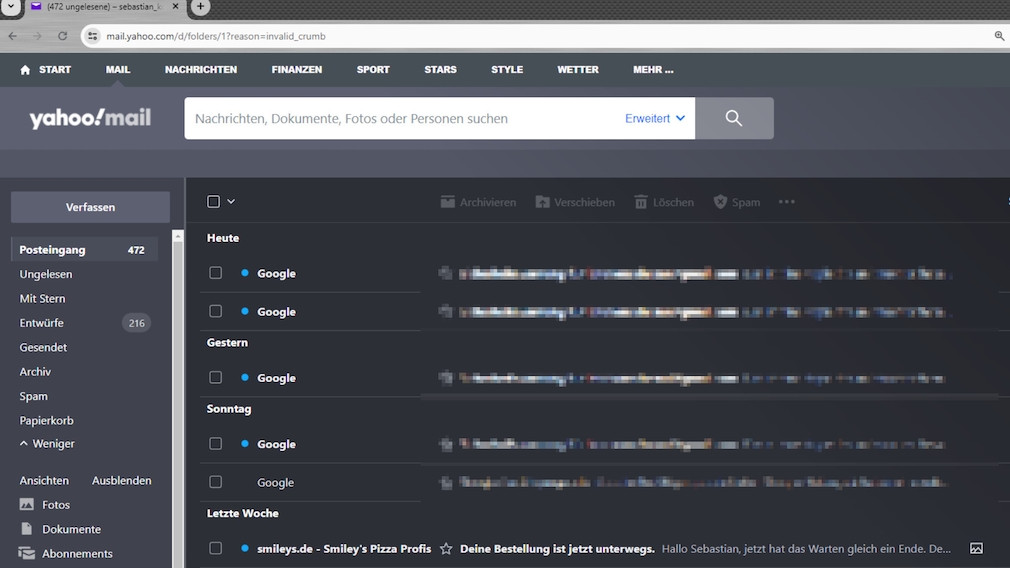
Task: Check the Google email under Gestern
Action: coord(215,377)
